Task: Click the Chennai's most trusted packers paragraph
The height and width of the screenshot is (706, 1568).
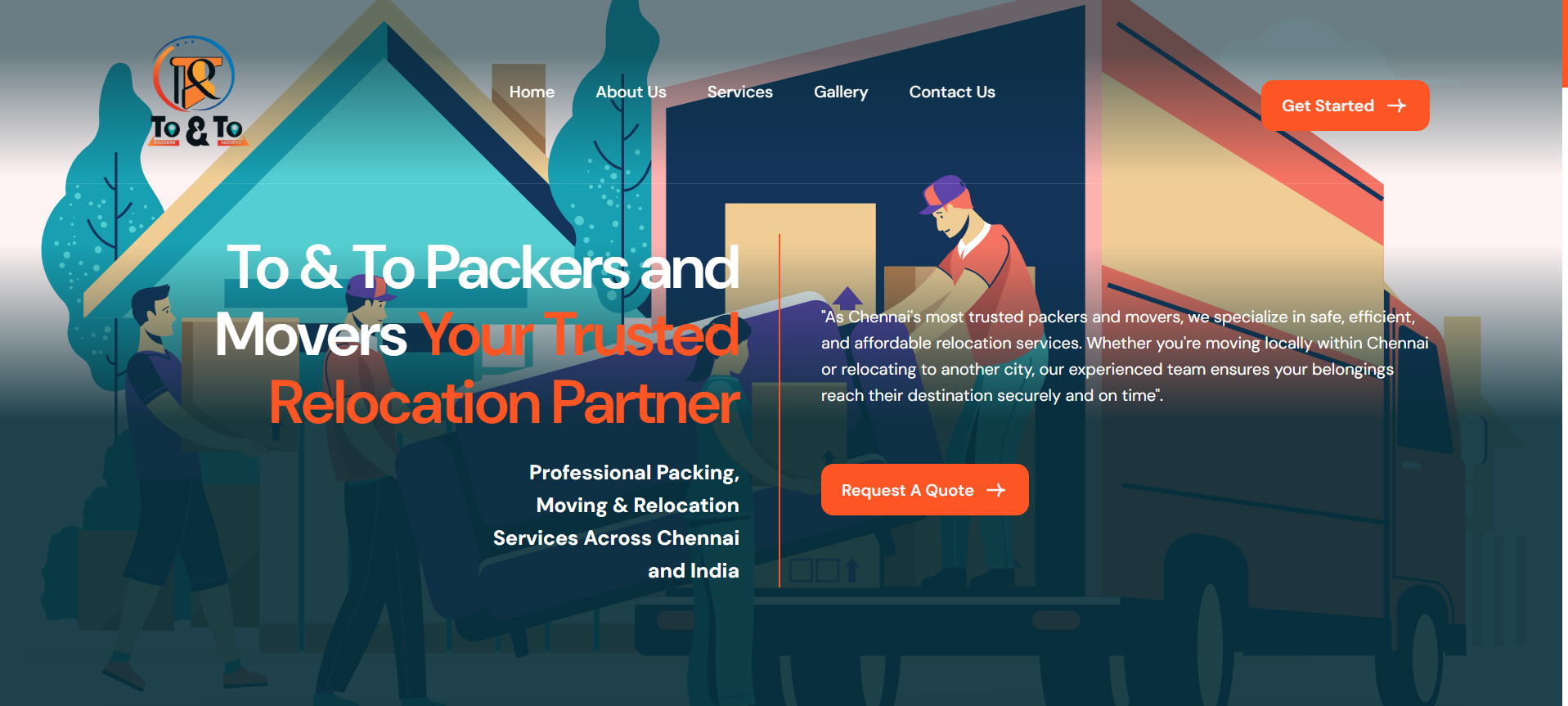Action: point(1125,356)
